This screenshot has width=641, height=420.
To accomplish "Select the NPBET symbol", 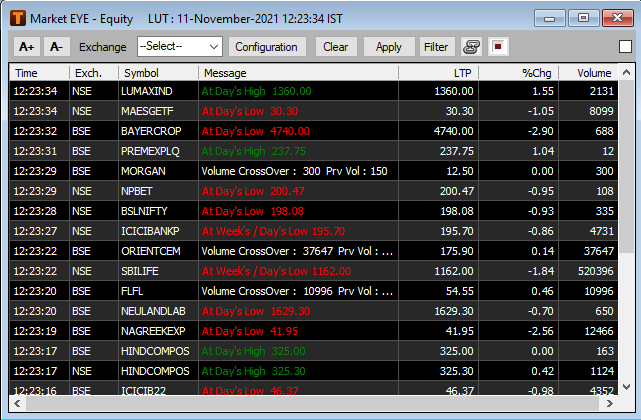I will point(137,191).
